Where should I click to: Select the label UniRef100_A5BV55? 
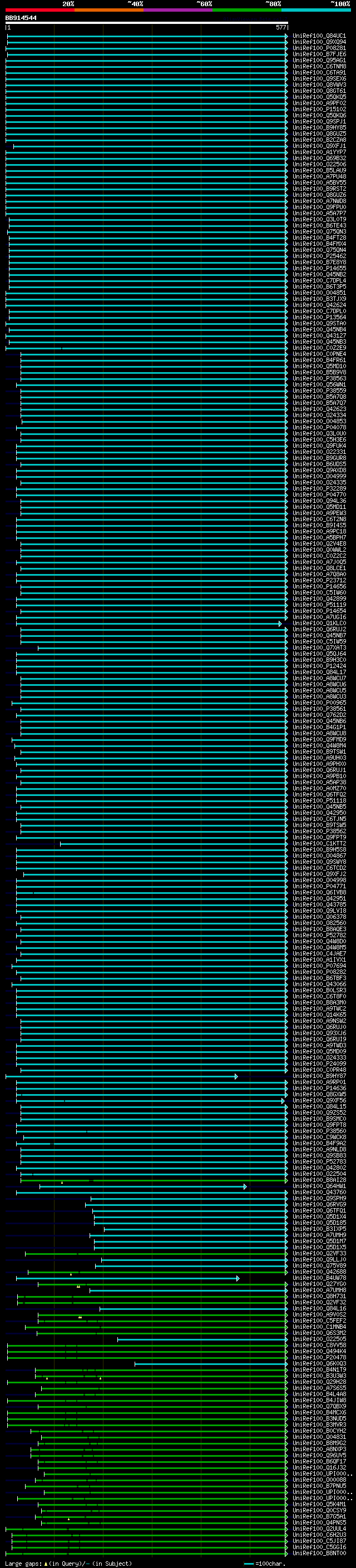(319, 182)
